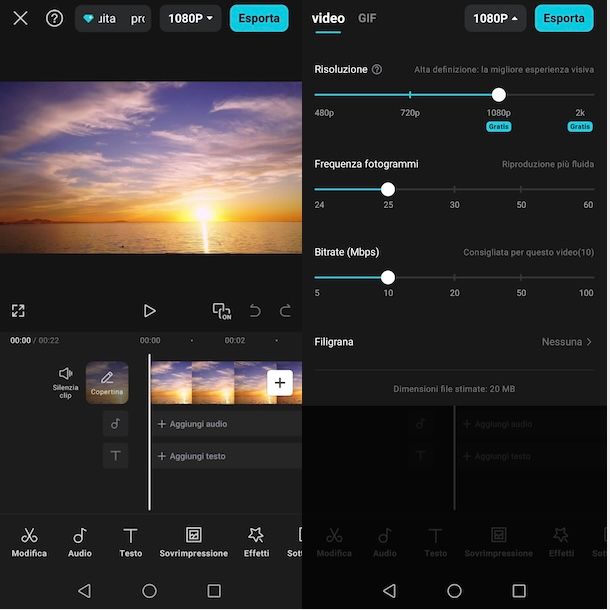This screenshot has height=610, width=610.
Task: Click the white timeline playhead
Action: [149, 432]
